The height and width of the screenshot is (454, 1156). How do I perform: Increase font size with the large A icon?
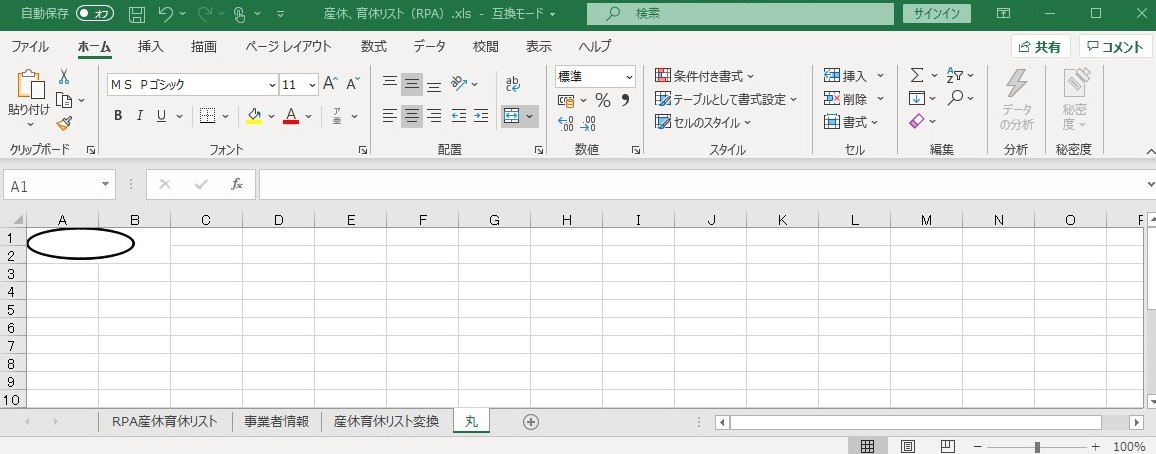pos(330,84)
